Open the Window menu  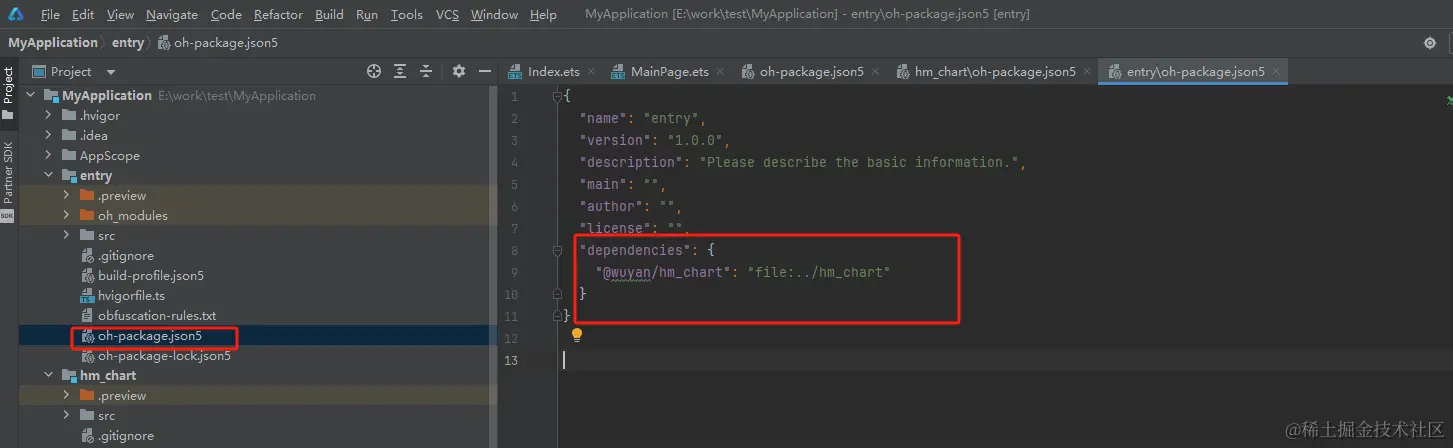tap(494, 15)
